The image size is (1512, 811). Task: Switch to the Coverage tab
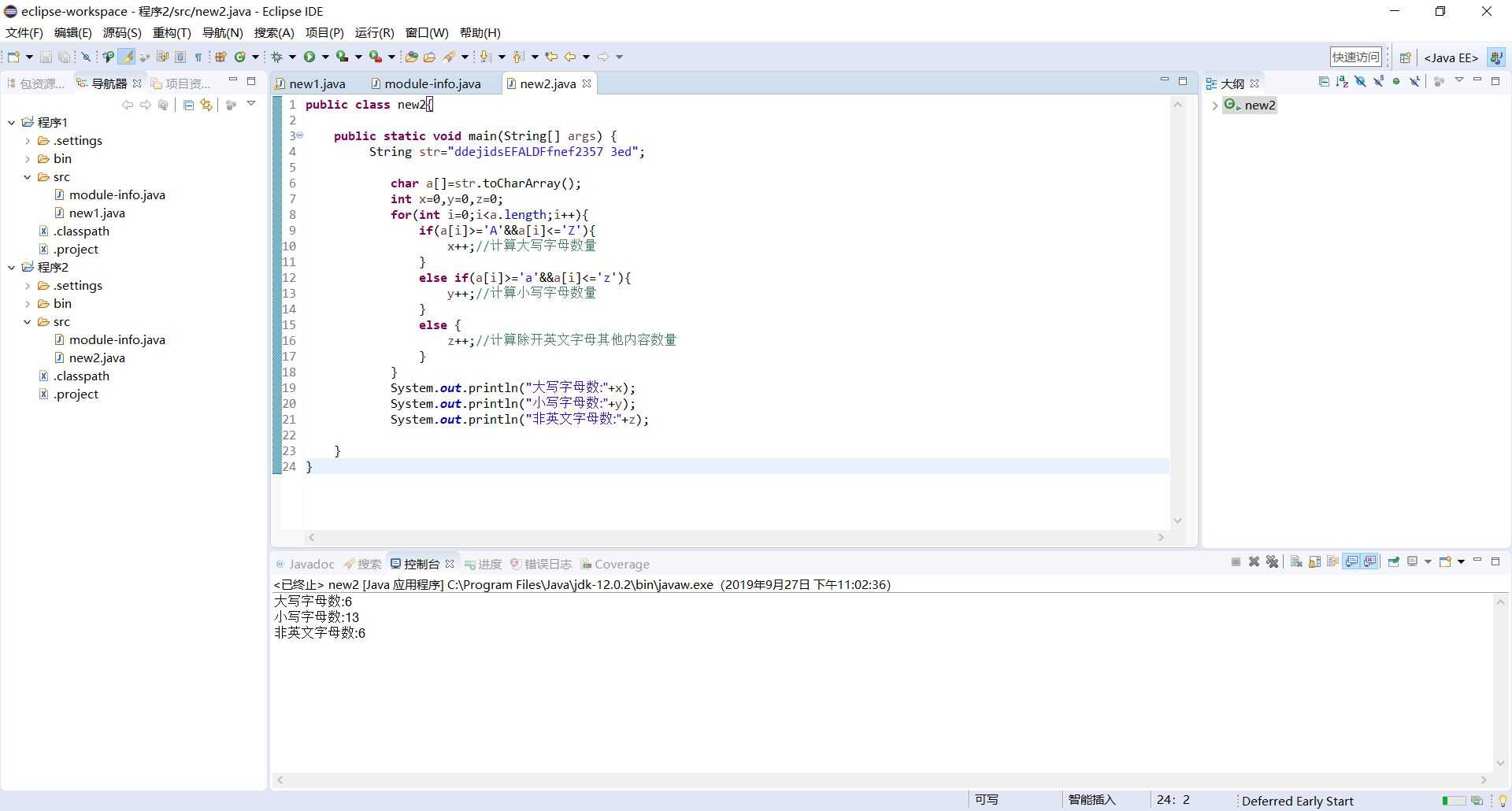point(615,564)
